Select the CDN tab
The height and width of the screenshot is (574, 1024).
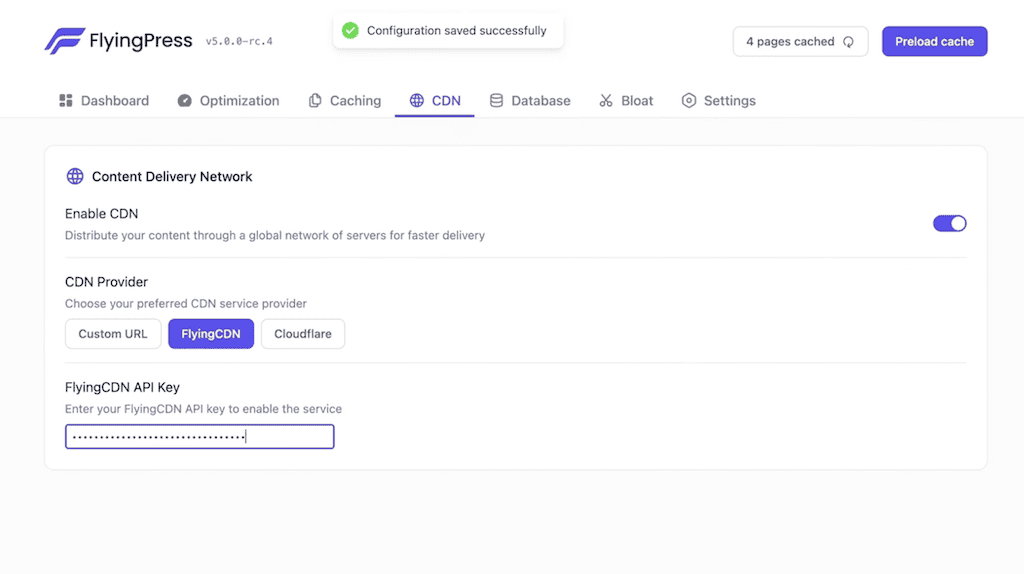pyautogui.click(x=435, y=101)
